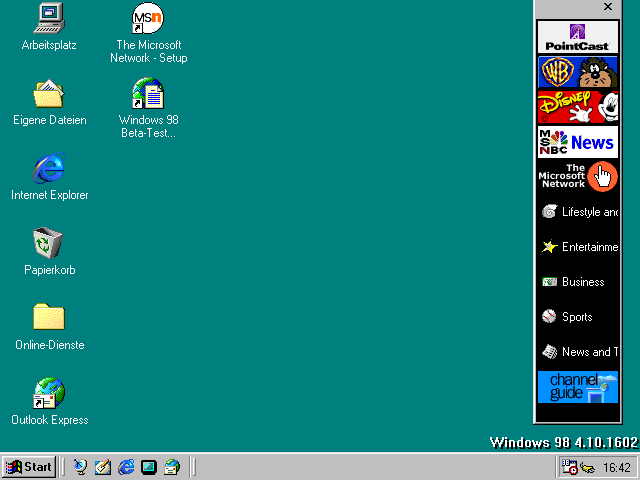Select the Internet Explorer desktop icon

click(x=49, y=169)
